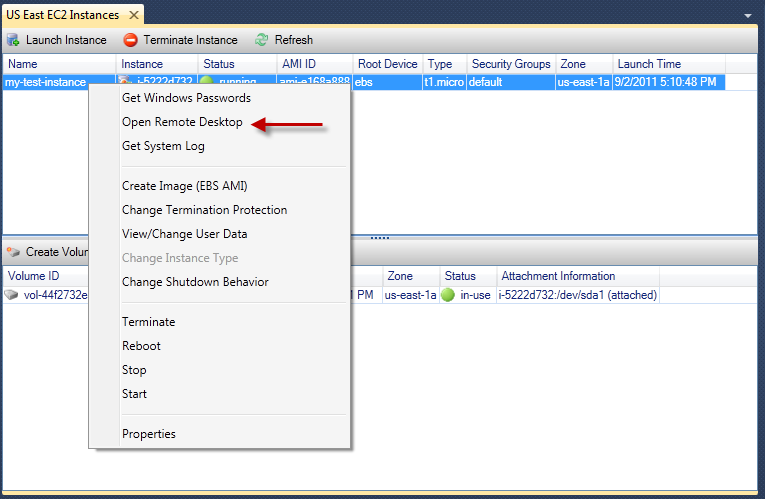Click the Create Volume icon
Image resolution: width=765 pixels, height=499 pixels.
coord(13,252)
